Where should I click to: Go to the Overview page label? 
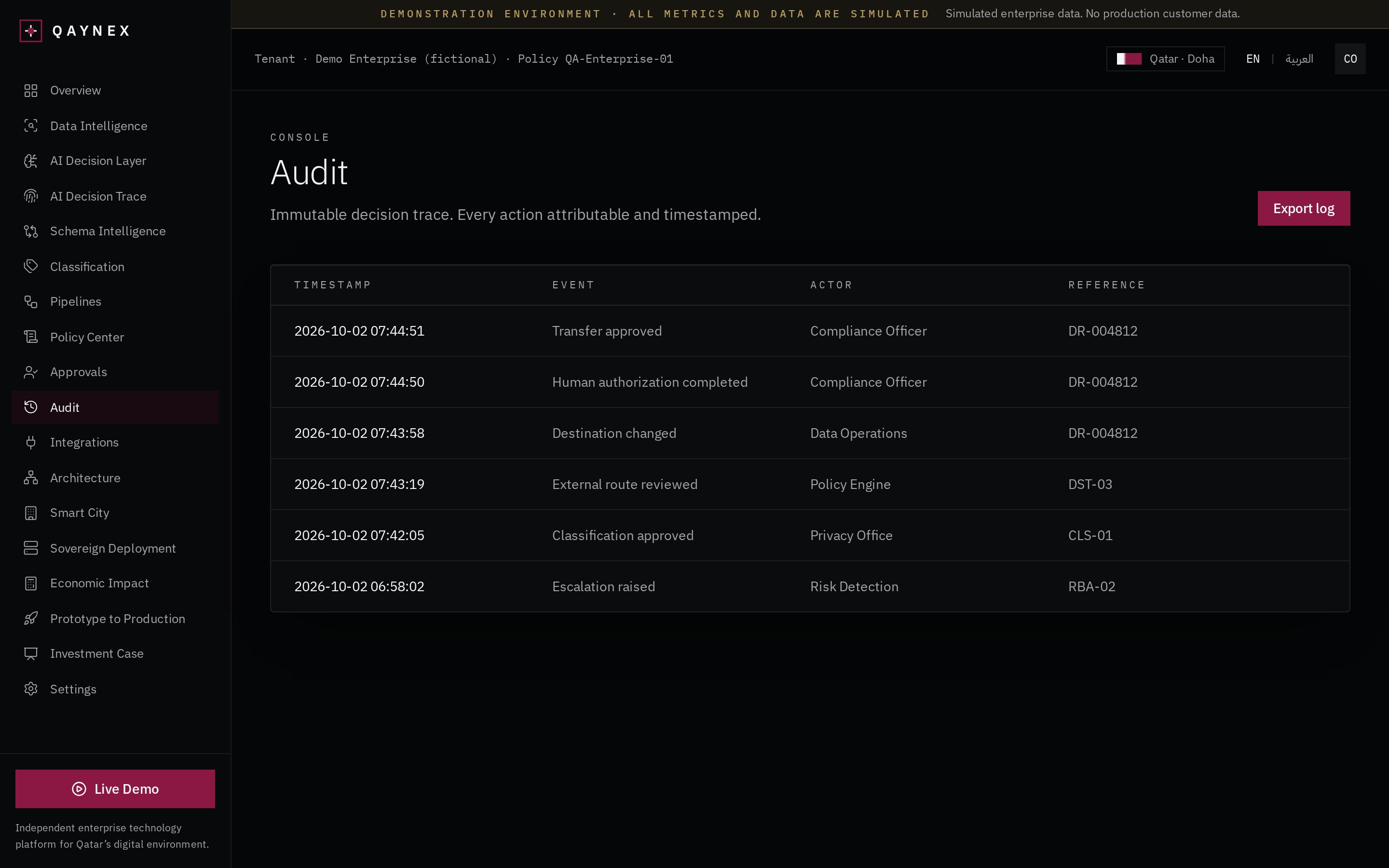coord(75,91)
